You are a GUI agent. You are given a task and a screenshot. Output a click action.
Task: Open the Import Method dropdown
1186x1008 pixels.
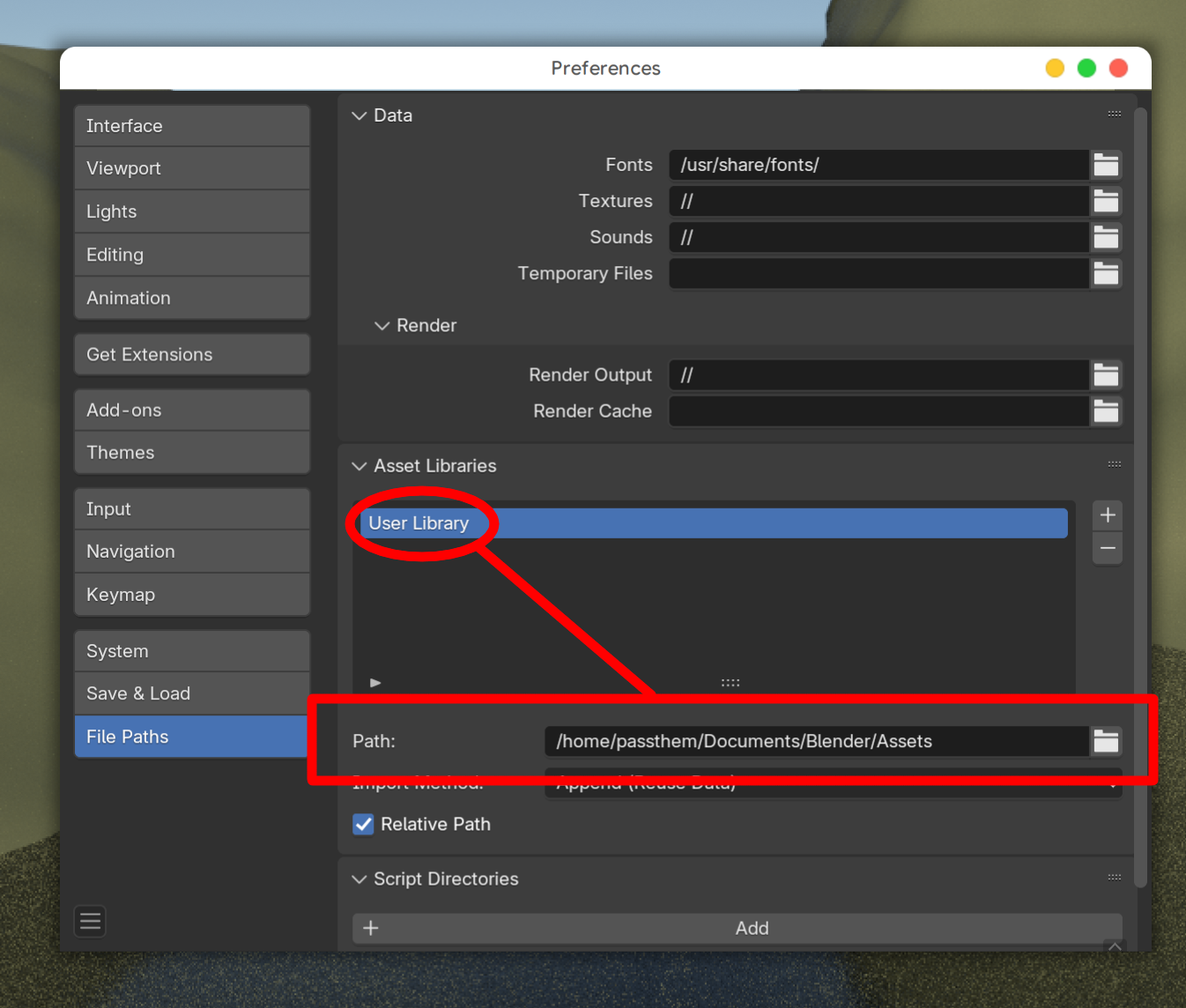[834, 783]
